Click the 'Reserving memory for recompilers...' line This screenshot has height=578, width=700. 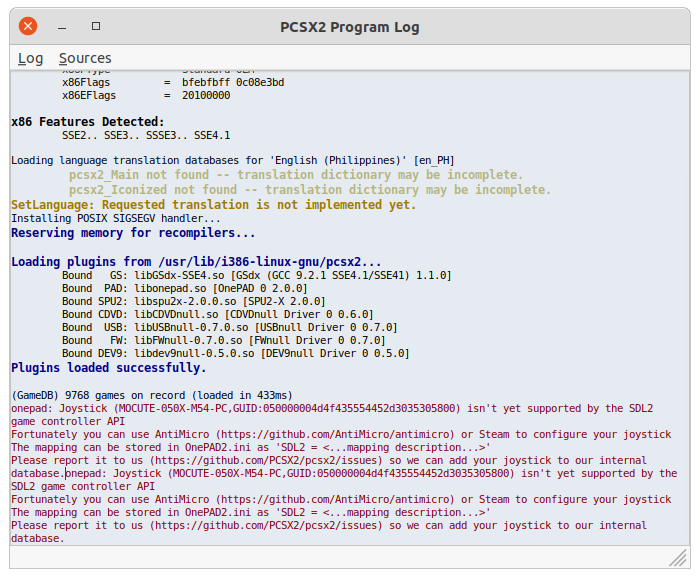133,233
